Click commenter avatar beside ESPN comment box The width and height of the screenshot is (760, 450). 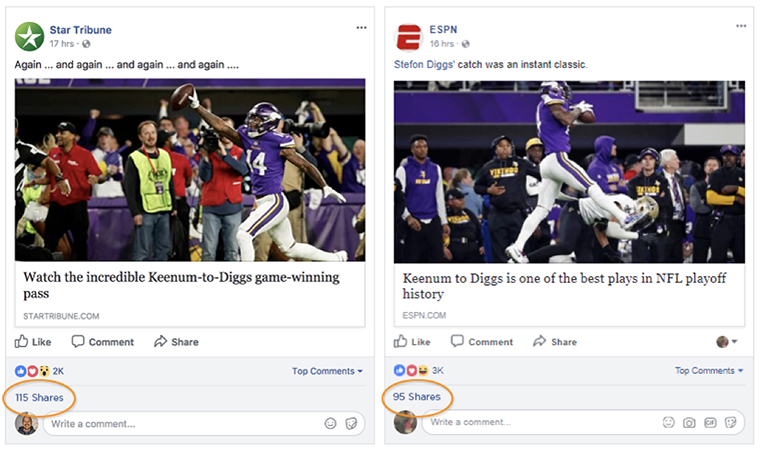tap(405, 422)
